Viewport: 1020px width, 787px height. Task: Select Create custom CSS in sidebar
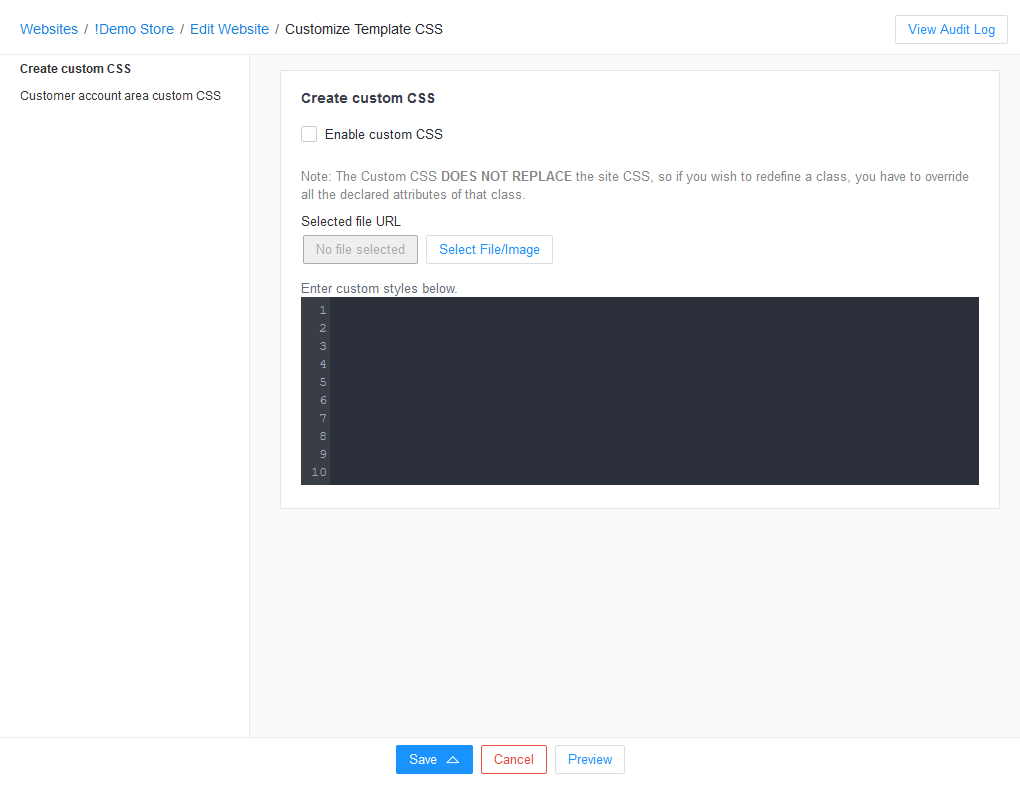[76, 69]
